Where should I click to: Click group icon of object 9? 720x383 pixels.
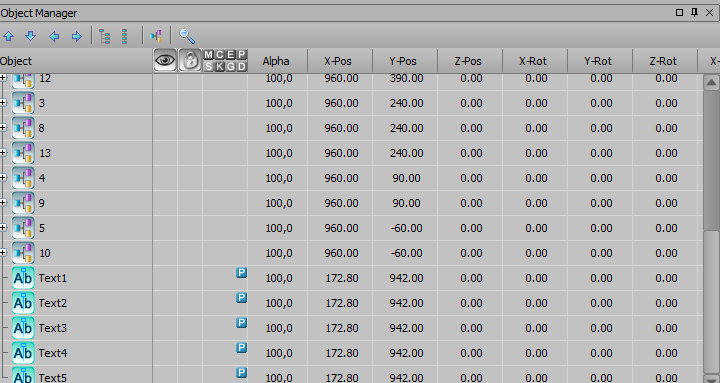[x=23, y=203]
